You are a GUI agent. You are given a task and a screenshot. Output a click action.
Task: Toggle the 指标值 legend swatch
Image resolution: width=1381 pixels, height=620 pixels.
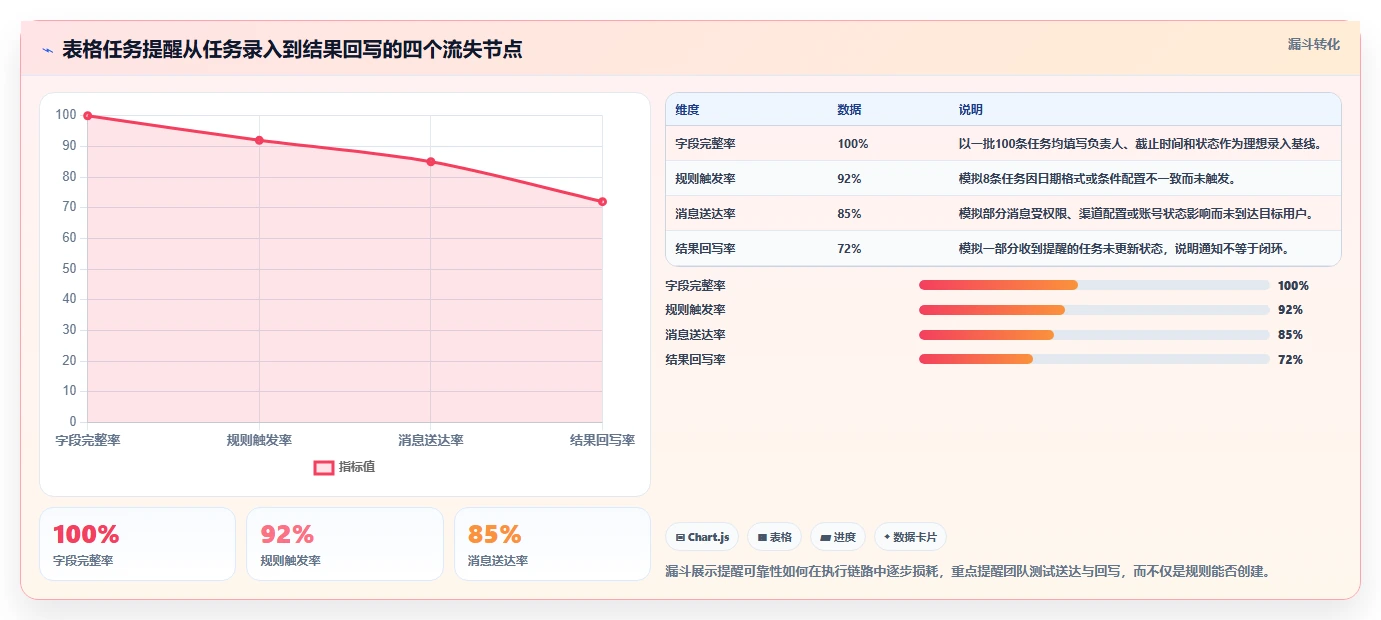tap(324, 467)
